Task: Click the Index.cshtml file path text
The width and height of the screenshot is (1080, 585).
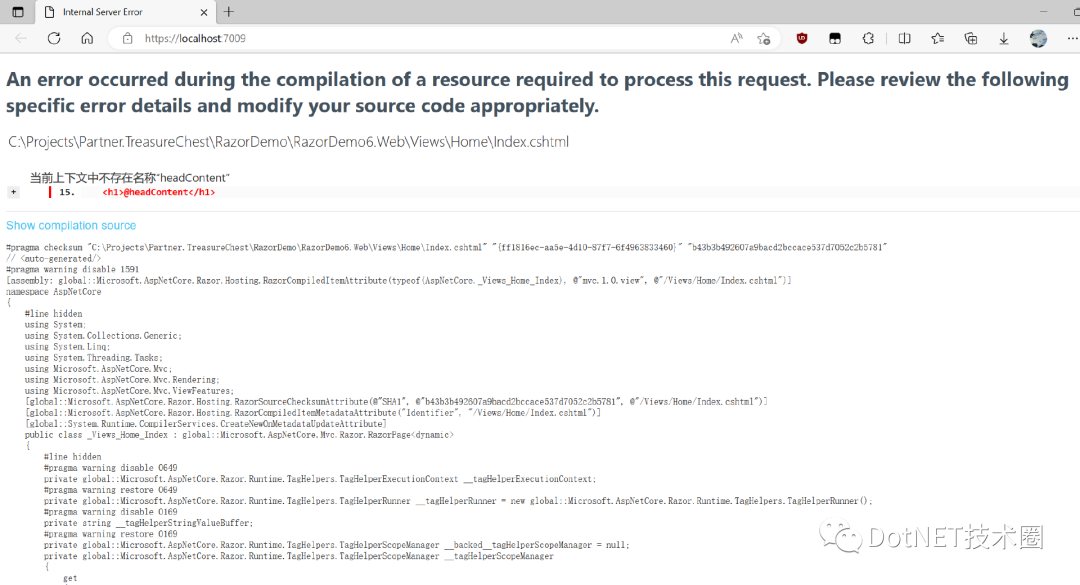Action: click(x=289, y=142)
